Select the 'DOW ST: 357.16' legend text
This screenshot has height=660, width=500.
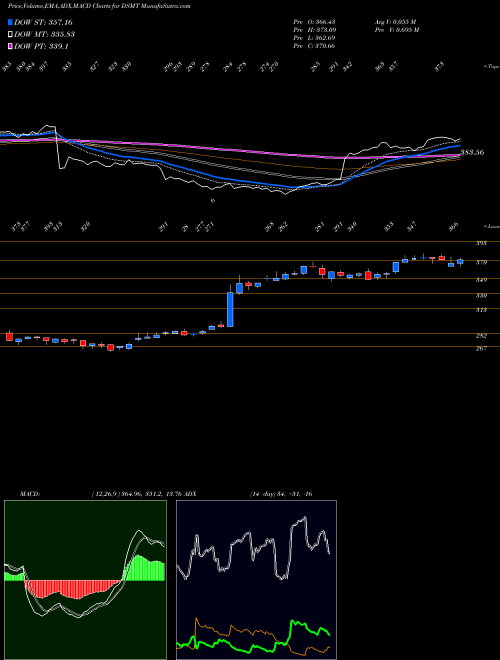pyautogui.click(x=43, y=22)
